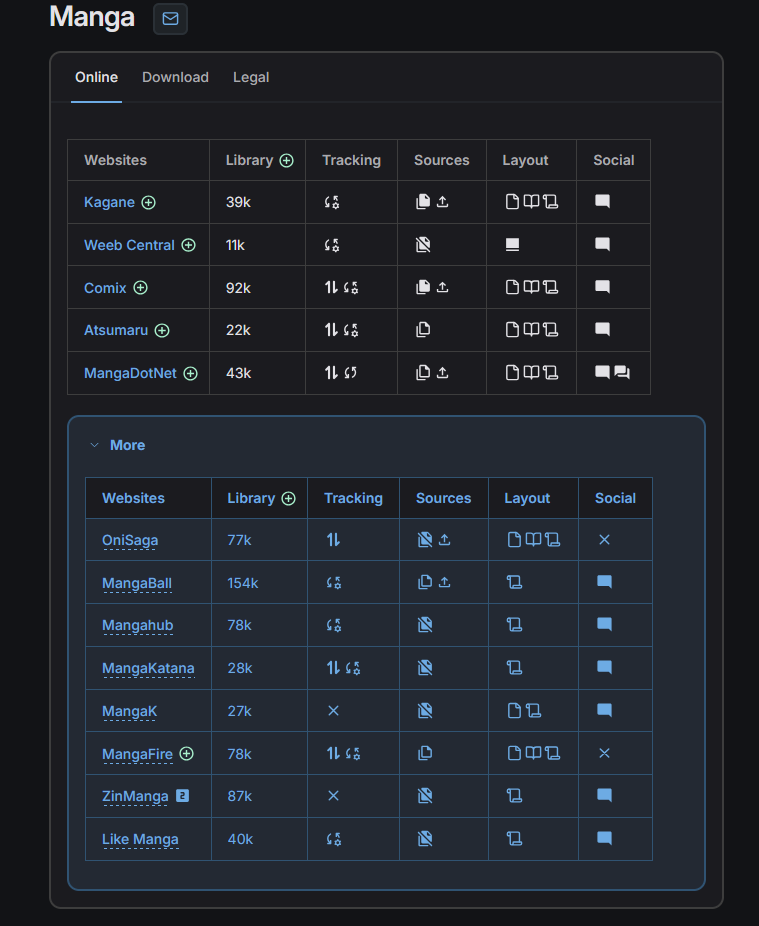Open the Download tab
Viewport: 759px width, 926px height.
[x=175, y=77]
